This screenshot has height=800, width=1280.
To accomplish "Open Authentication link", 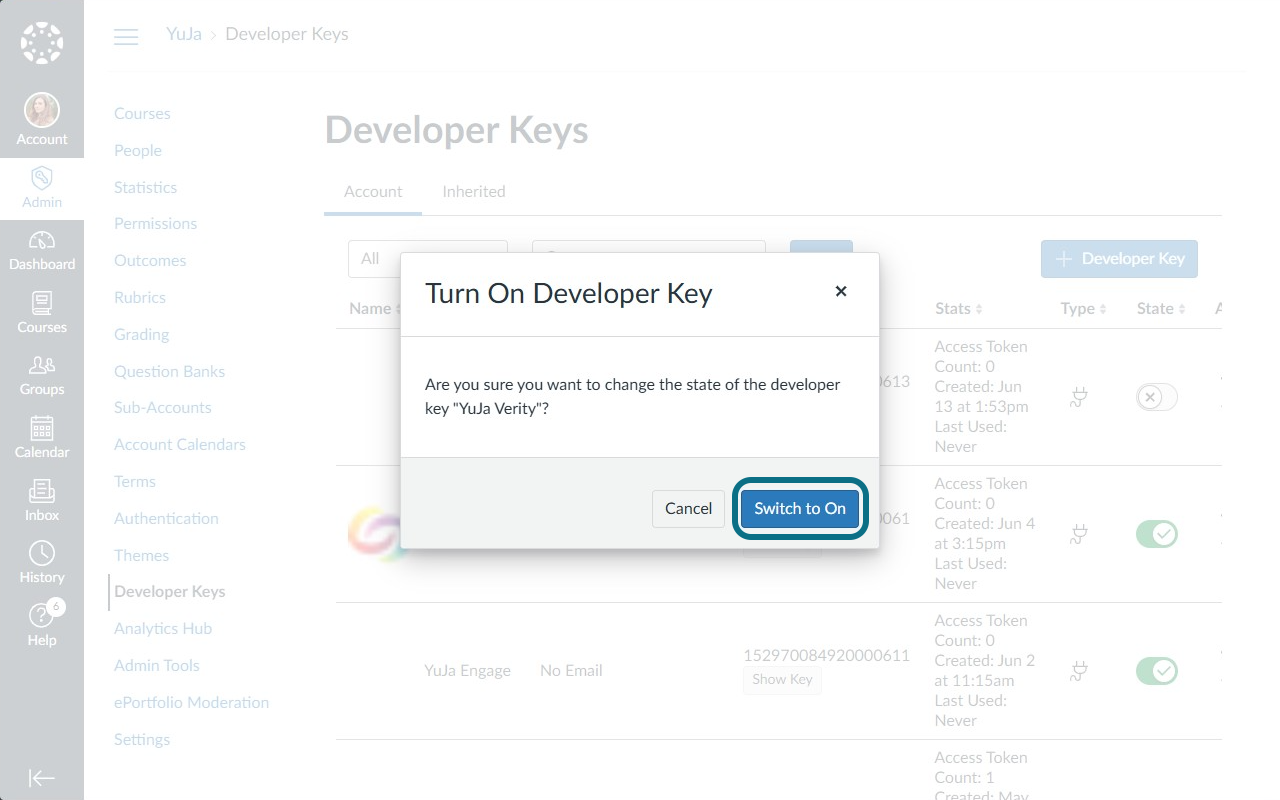I will 166,518.
